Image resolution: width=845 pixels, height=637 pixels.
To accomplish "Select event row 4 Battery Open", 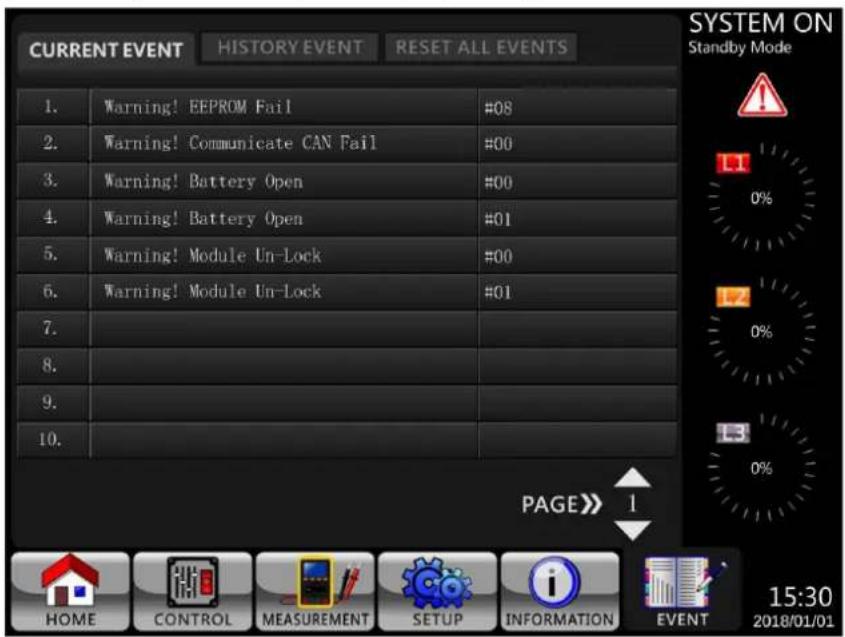I will tap(347, 218).
